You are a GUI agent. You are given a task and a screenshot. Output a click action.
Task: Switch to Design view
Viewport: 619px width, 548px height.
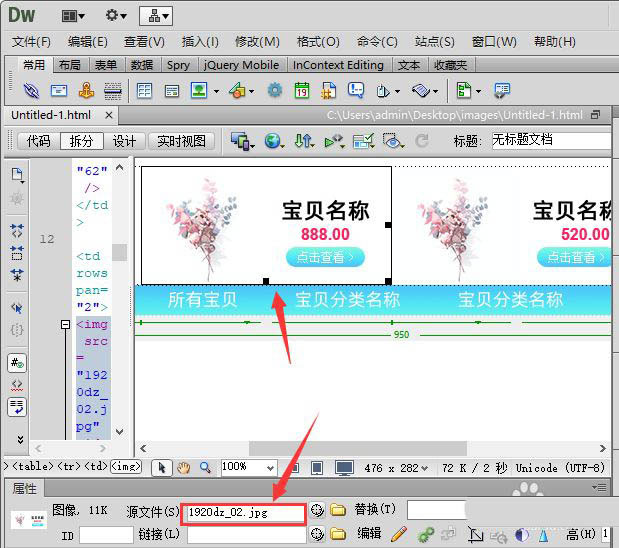click(124, 141)
